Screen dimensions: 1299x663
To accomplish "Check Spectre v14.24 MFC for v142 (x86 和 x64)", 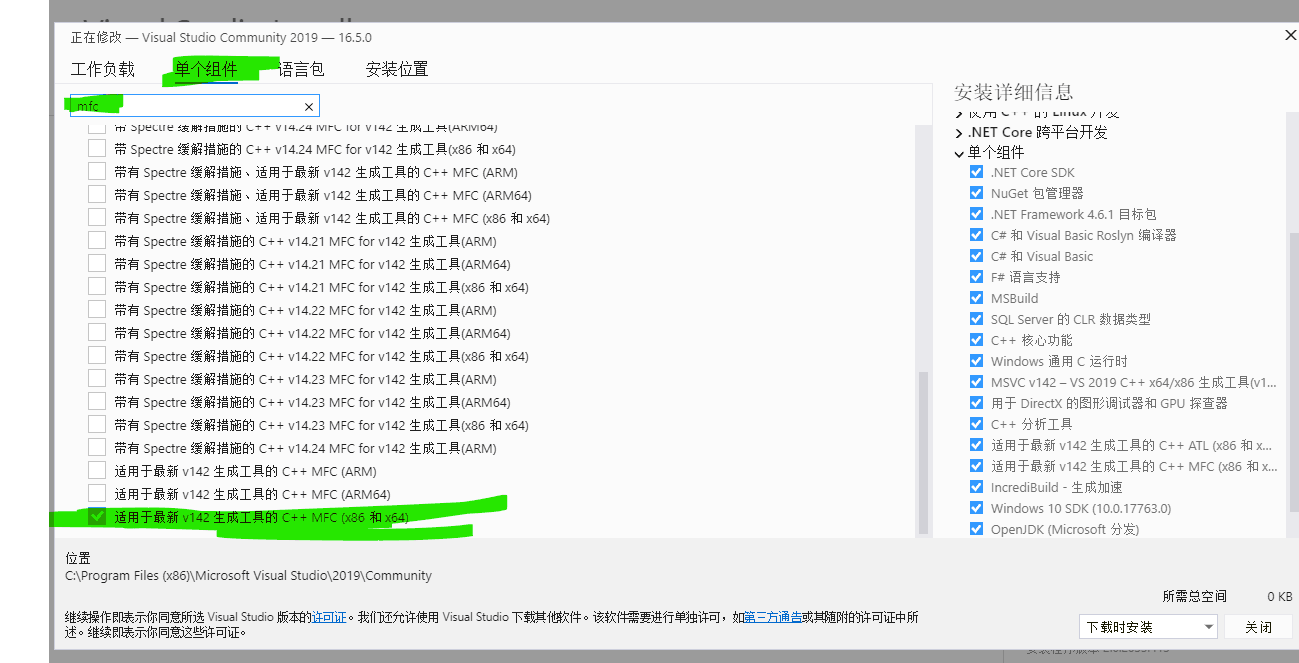I will point(97,149).
